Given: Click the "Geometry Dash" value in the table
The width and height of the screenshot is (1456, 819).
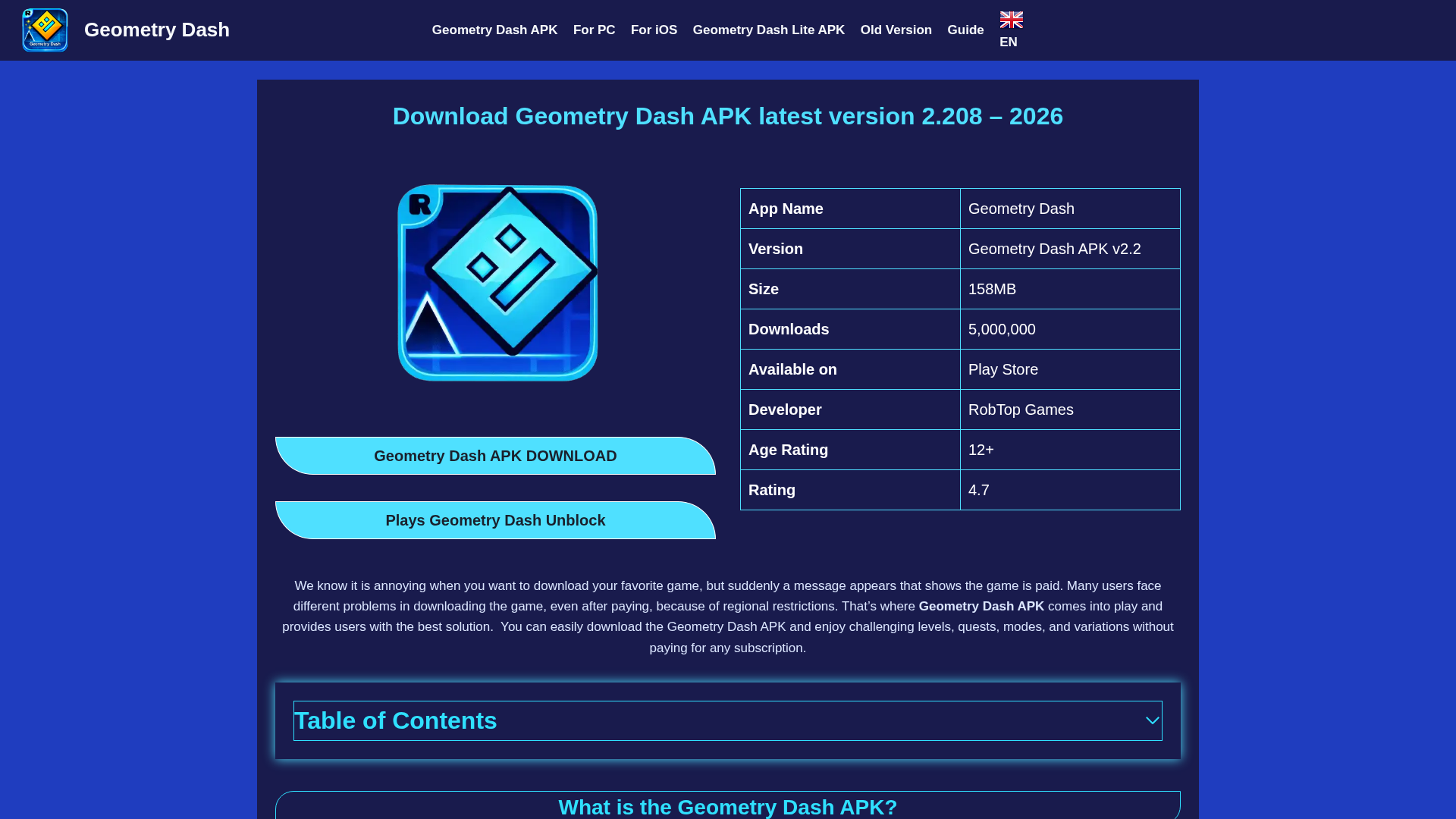Looking at the screenshot, I should 1070,209.
